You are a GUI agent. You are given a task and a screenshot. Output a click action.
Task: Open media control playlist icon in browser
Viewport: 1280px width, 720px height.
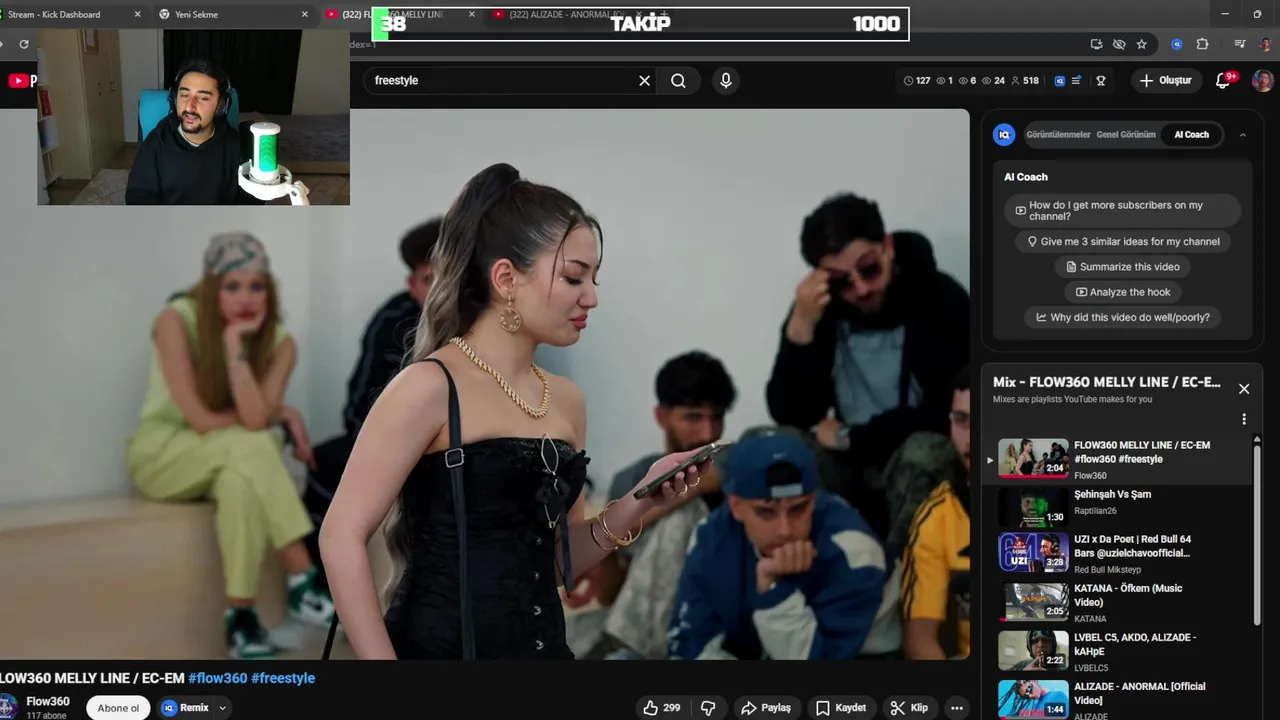point(1240,44)
